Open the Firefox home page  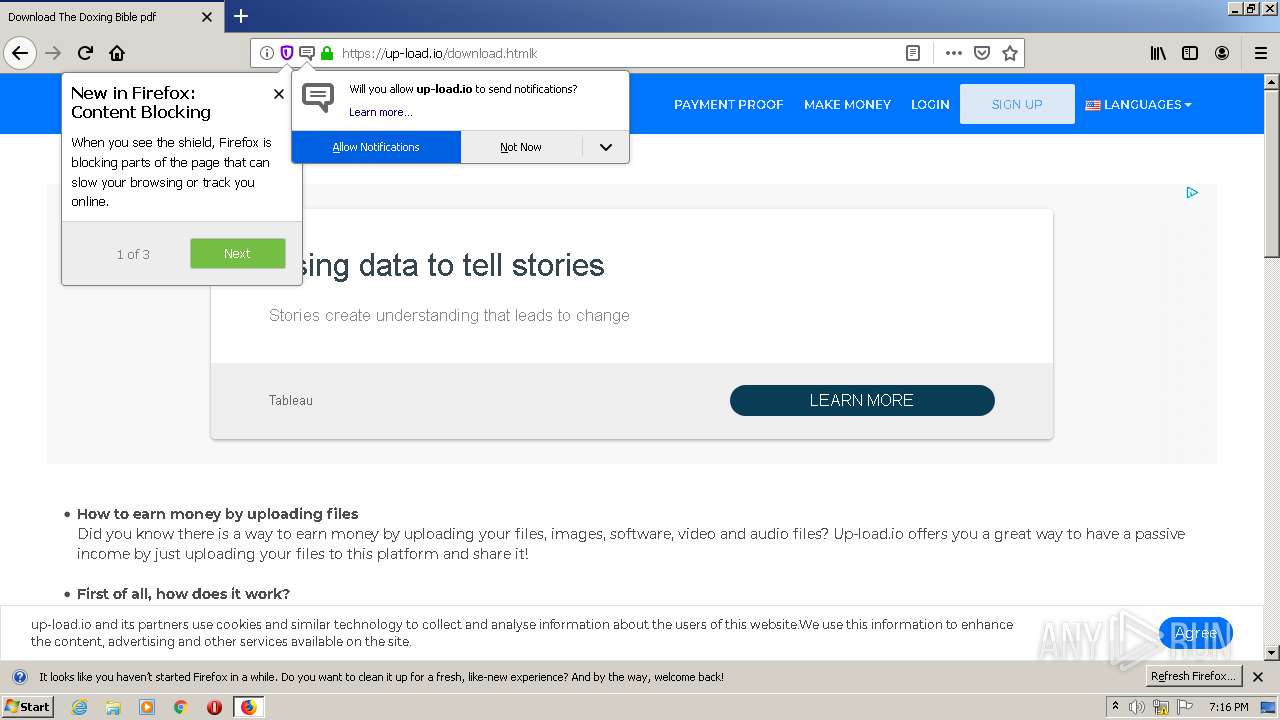[x=117, y=53]
